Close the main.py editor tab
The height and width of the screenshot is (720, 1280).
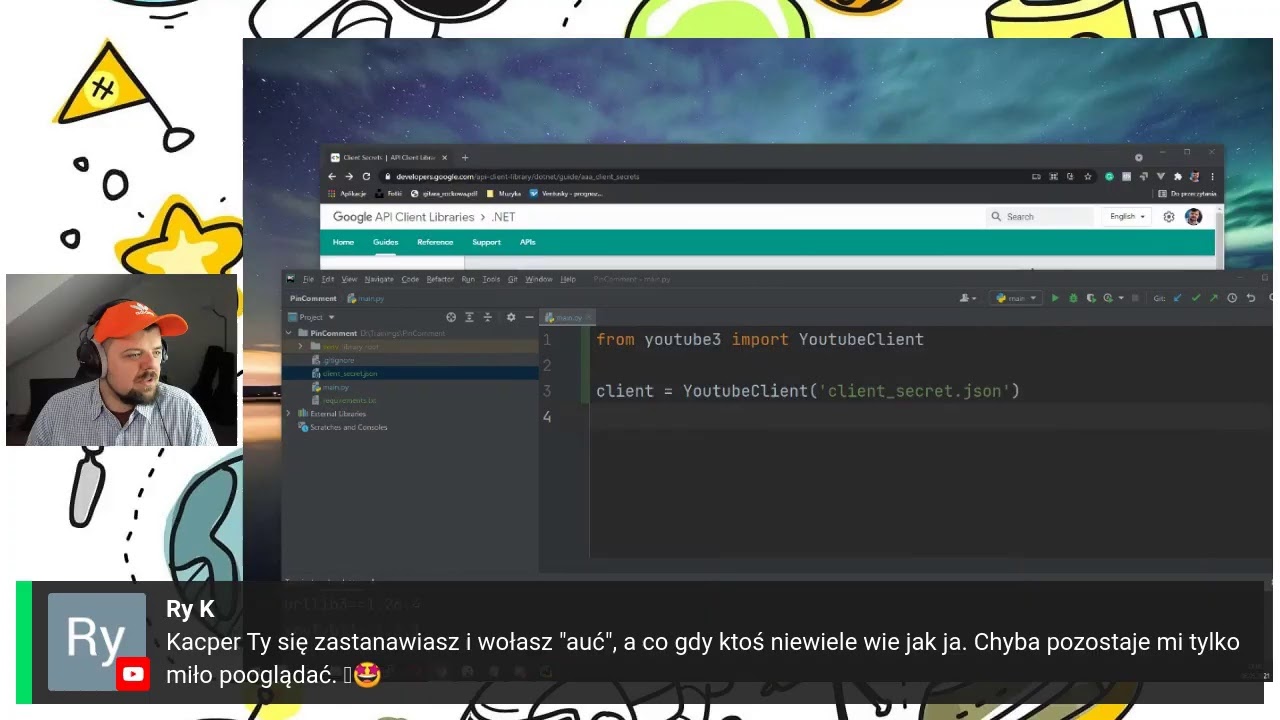pos(589,317)
